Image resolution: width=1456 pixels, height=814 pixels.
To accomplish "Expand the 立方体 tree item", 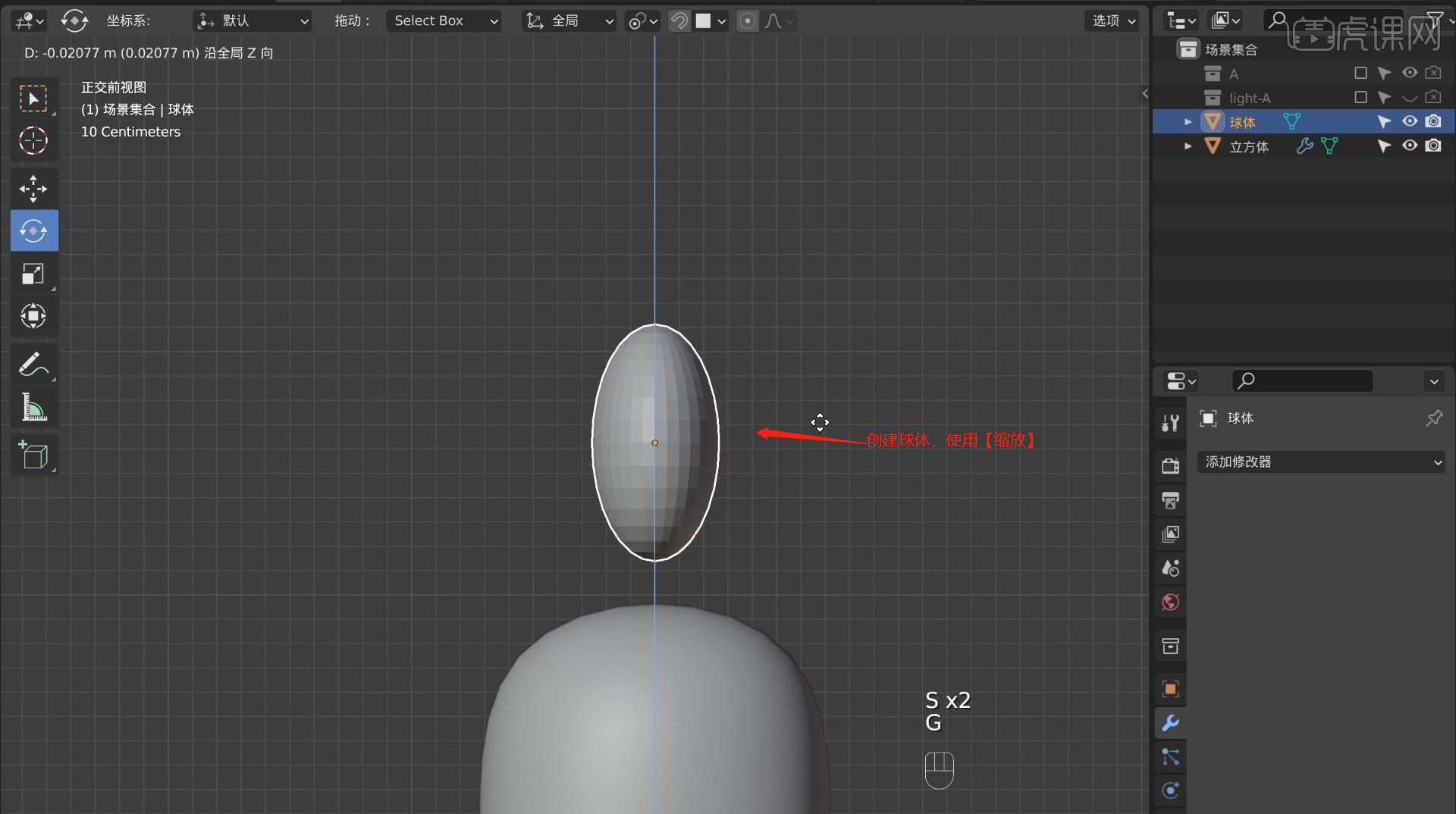I will (x=1188, y=146).
